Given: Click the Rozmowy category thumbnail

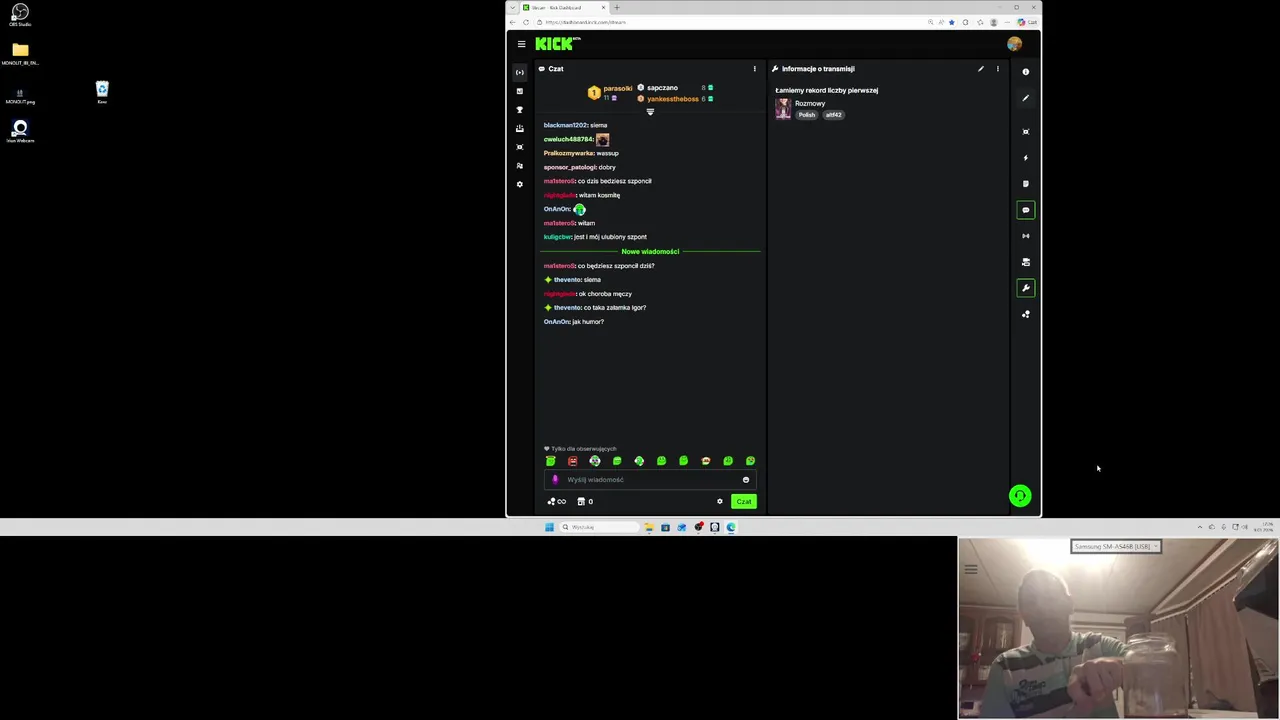Looking at the screenshot, I should click(x=783, y=109).
